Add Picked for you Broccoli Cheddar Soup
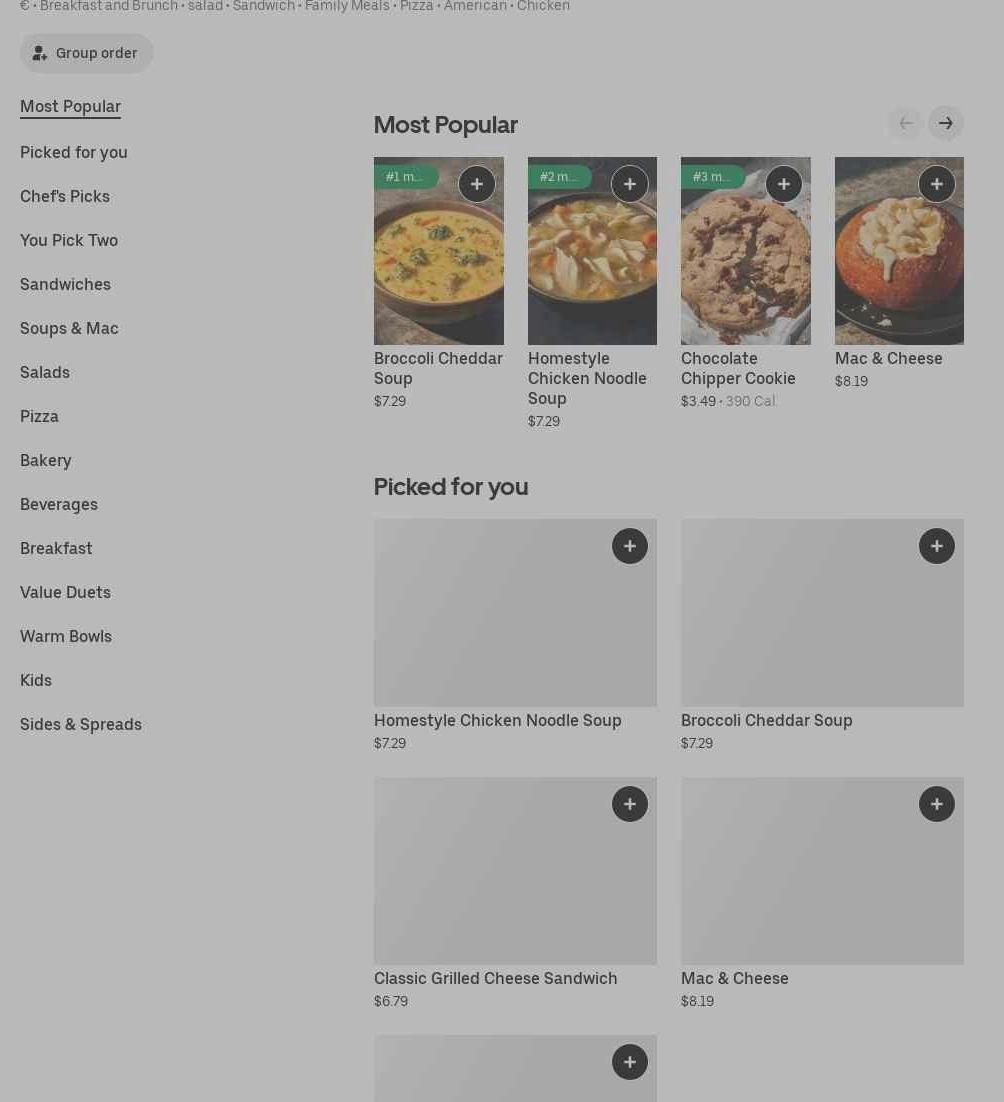The image size is (1004, 1102). [x=937, y=546]
